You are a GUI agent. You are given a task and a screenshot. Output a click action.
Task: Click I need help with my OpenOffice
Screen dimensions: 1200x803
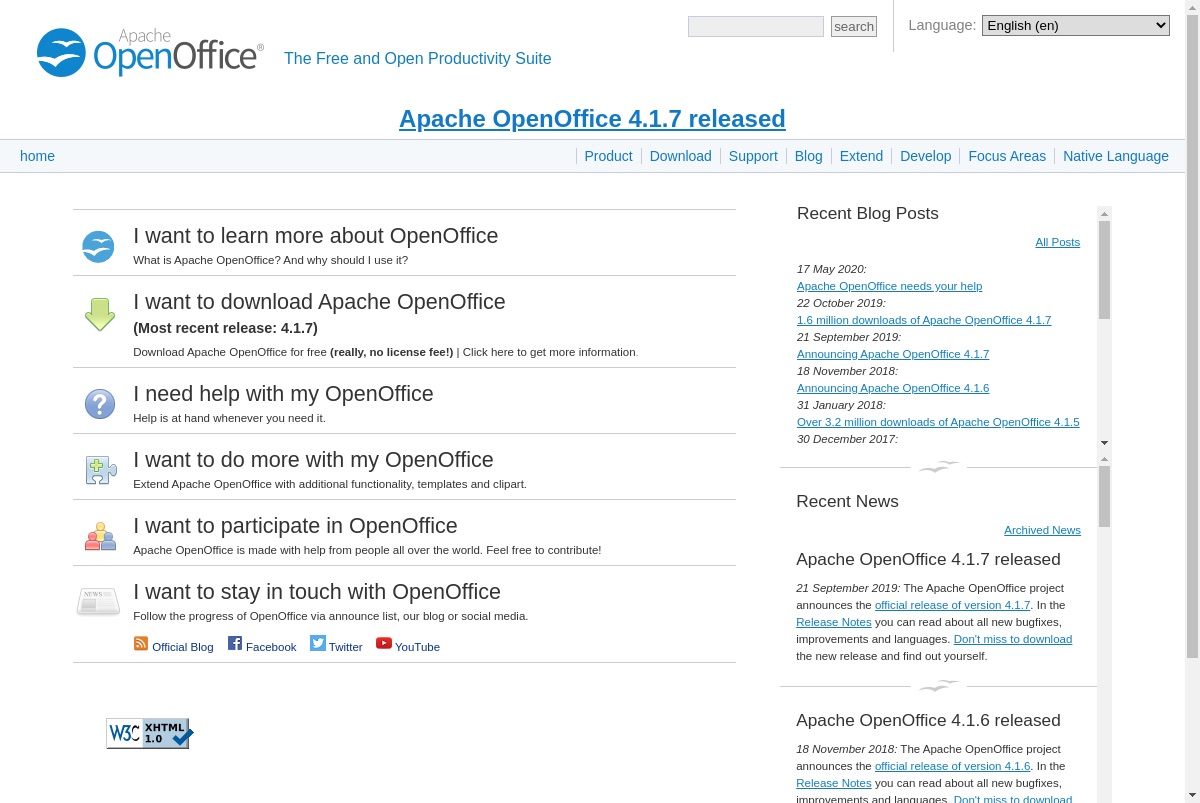(283, 394)
